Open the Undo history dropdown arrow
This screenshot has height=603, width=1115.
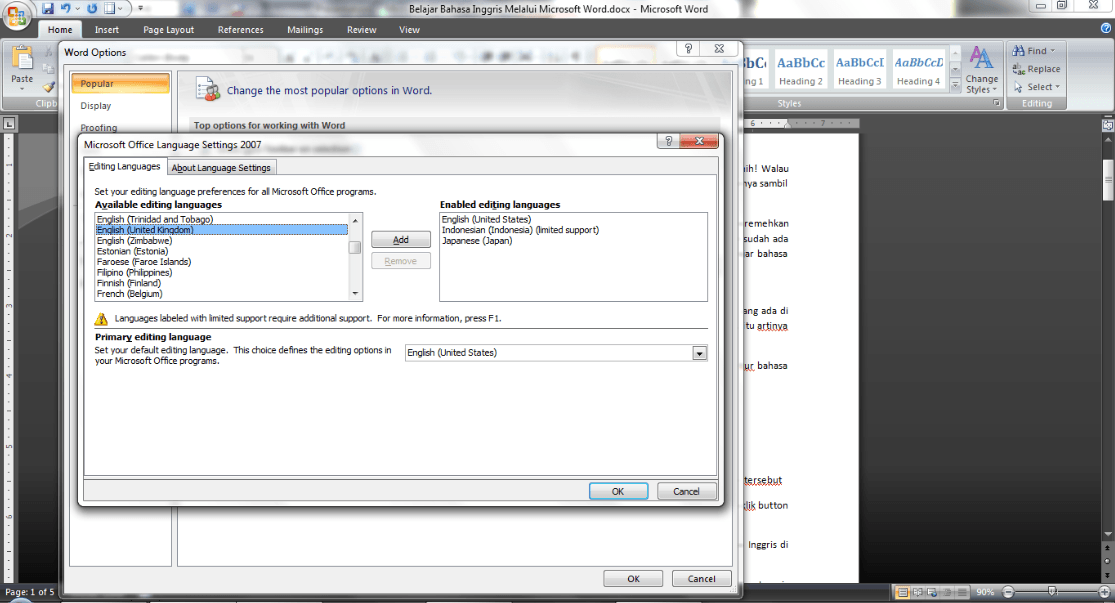point(77,9)
